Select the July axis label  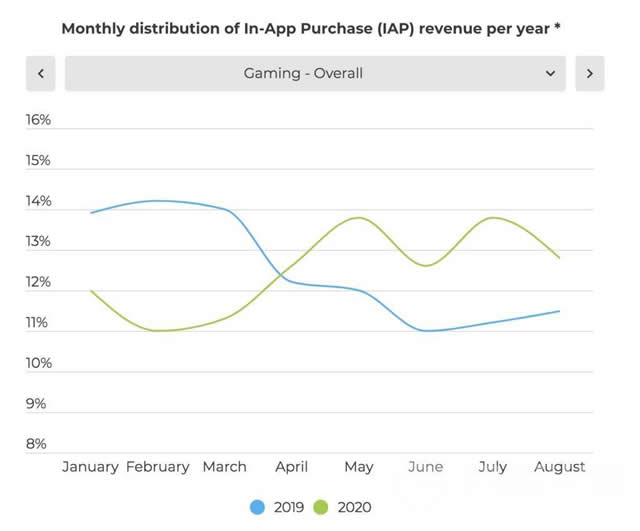493,467
